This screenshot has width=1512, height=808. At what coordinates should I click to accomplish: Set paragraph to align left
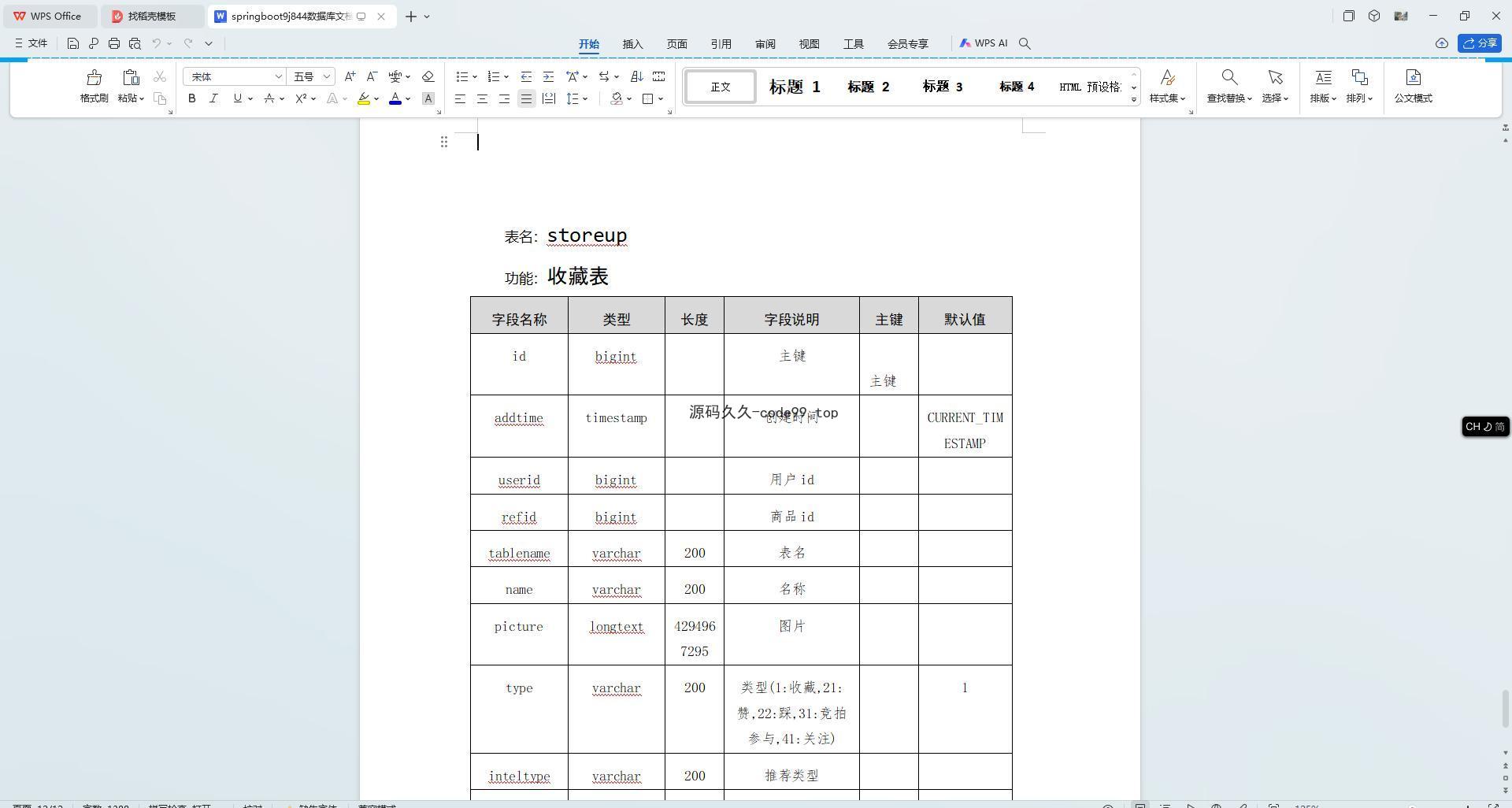point(460,98)
